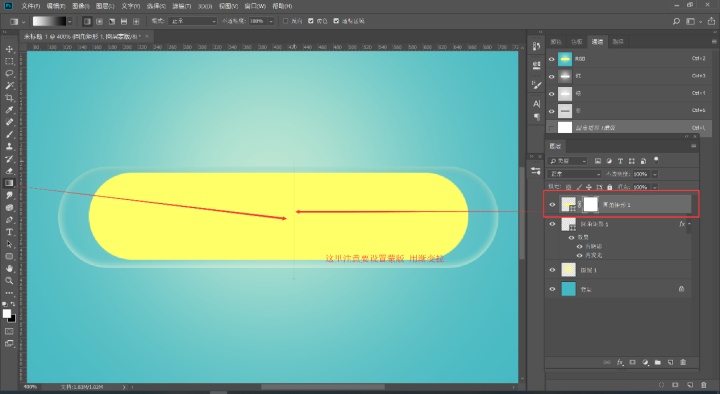Hide the RGB channel eye
This screenshot has width=720, height=394.
pyautogui.click(x=551, y=59)
